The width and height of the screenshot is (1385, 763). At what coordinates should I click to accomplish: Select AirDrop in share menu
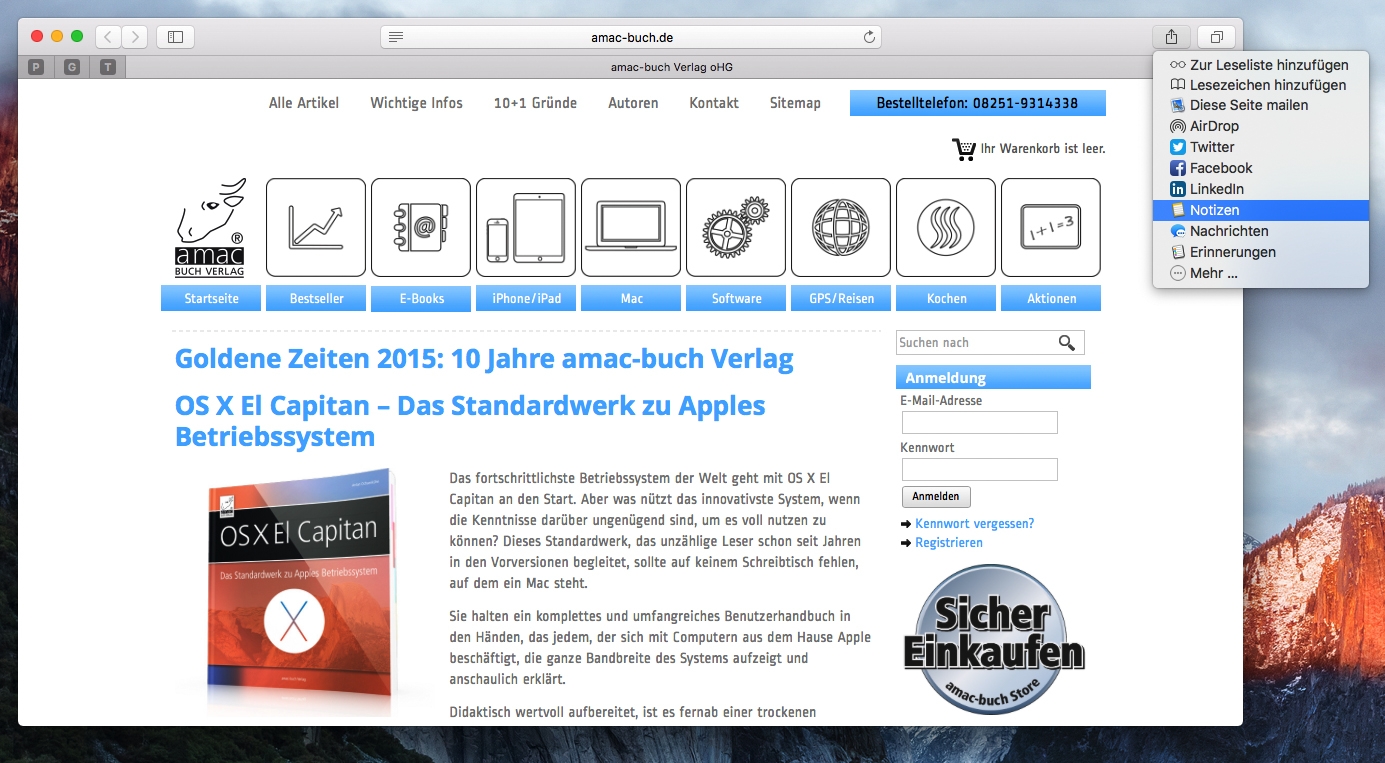coord(1260,126)
